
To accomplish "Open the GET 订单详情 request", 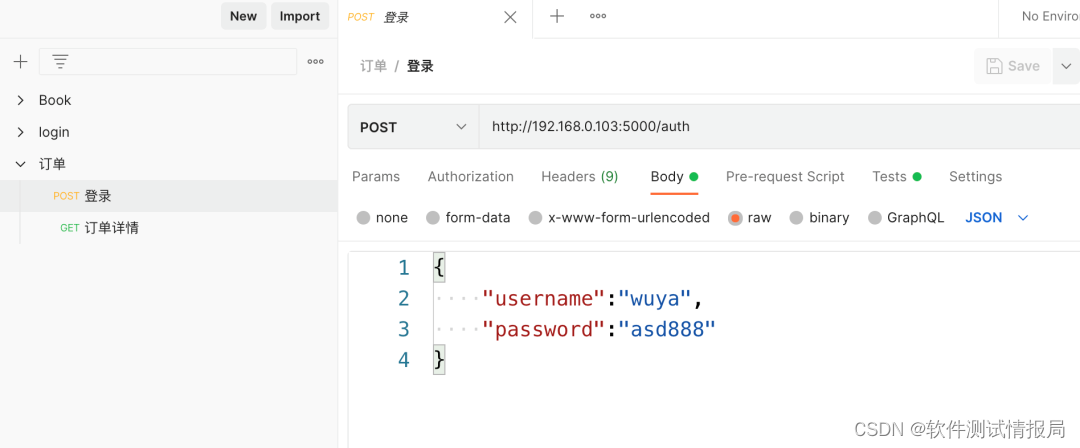I will pyautogui.click(x=169, y=227).
